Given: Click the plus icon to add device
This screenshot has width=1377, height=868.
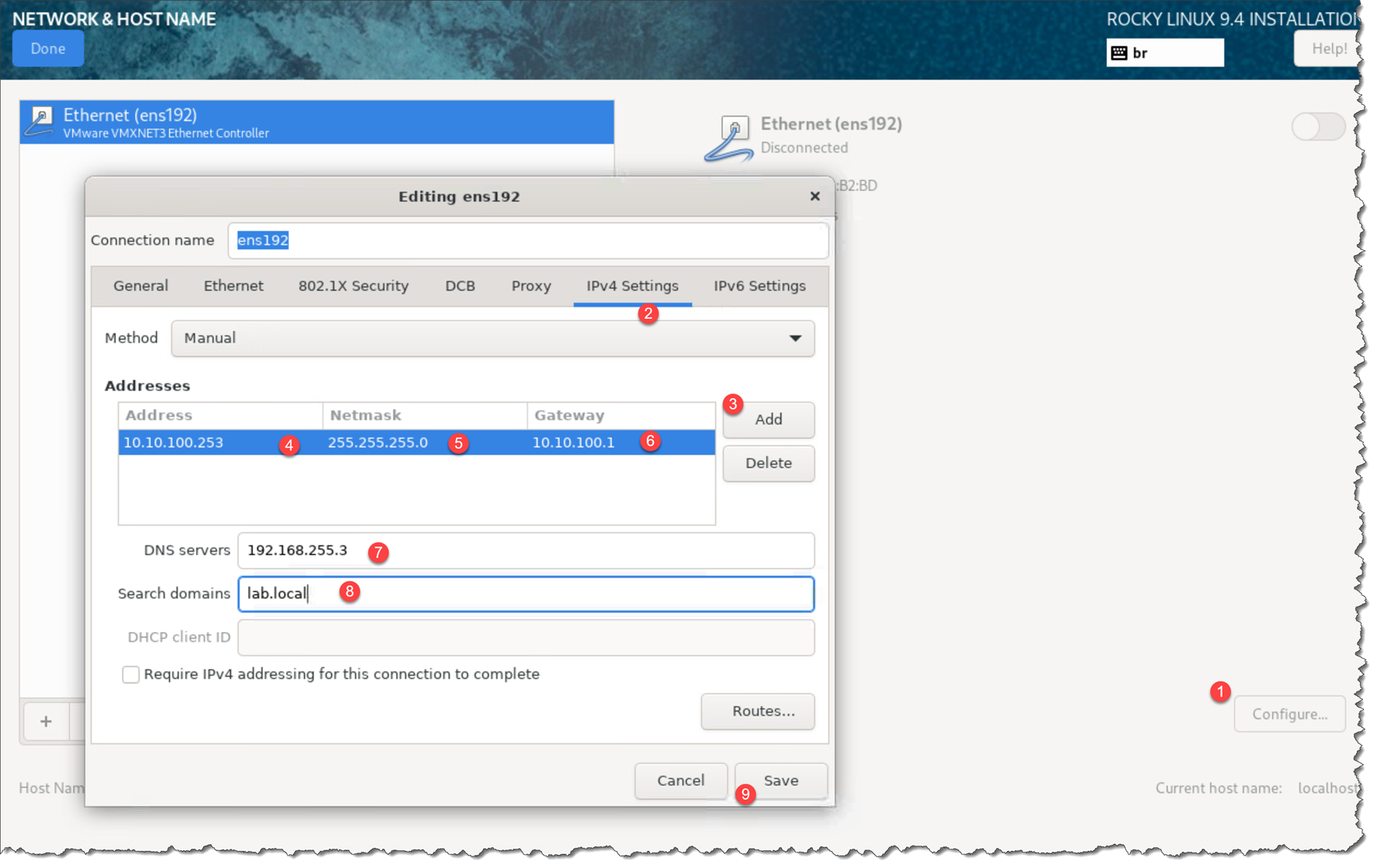Looking at the screenshot, I should (x=46, y=721).
